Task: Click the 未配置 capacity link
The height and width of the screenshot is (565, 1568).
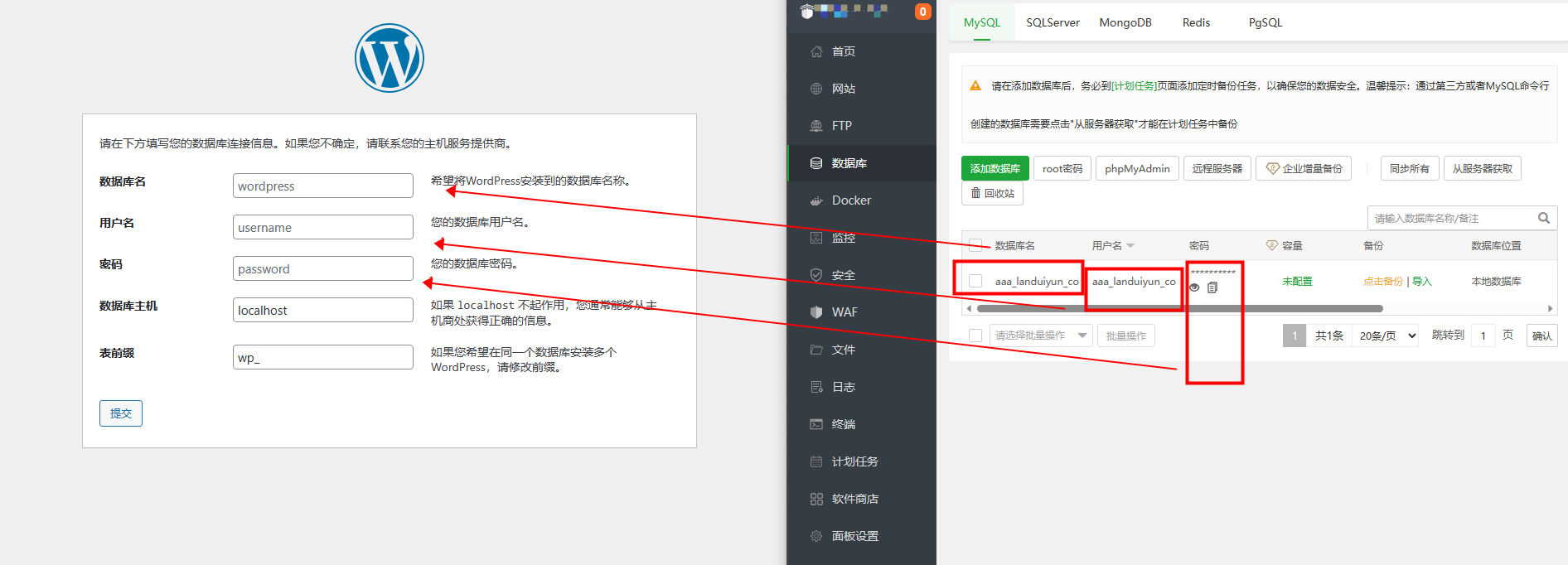Action: coord(1297,282)
